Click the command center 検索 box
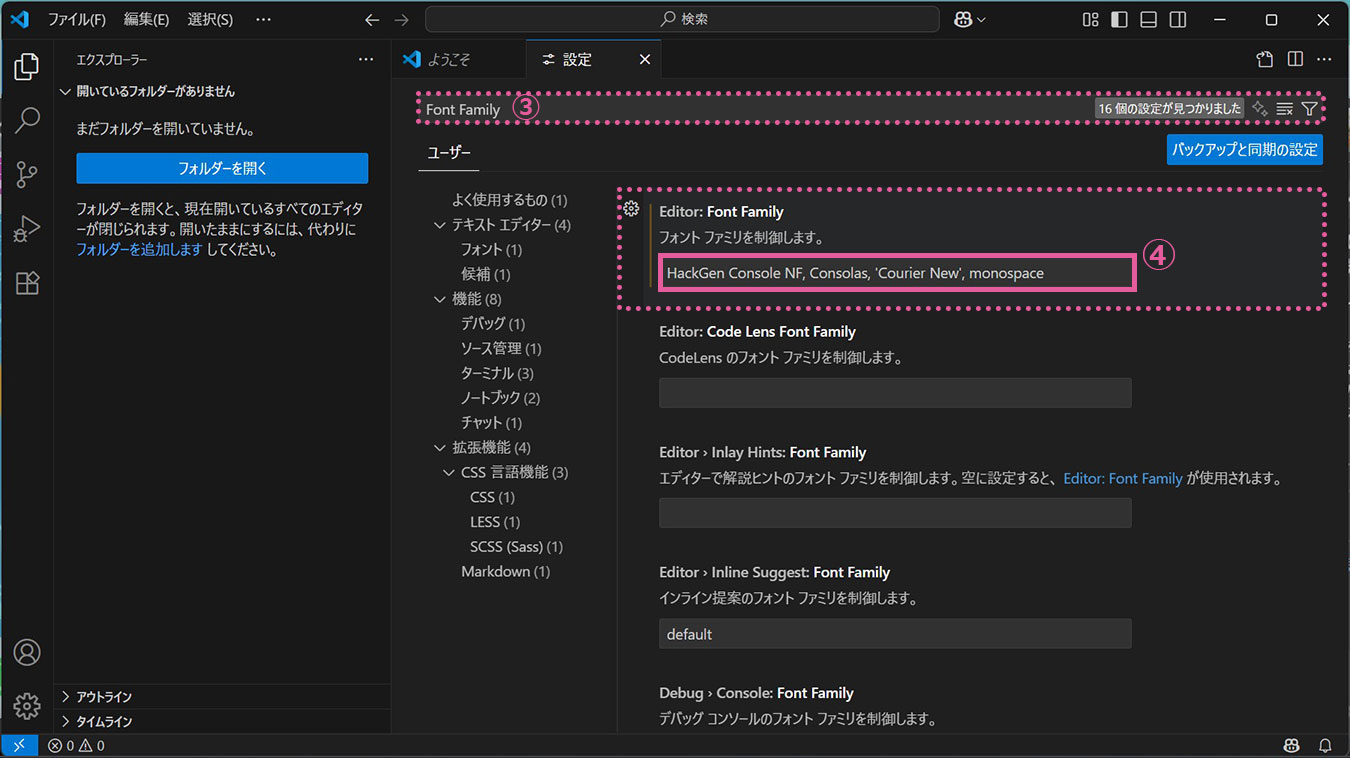The height and width of the screenshot is (758, 1350). tap(682, 20)
